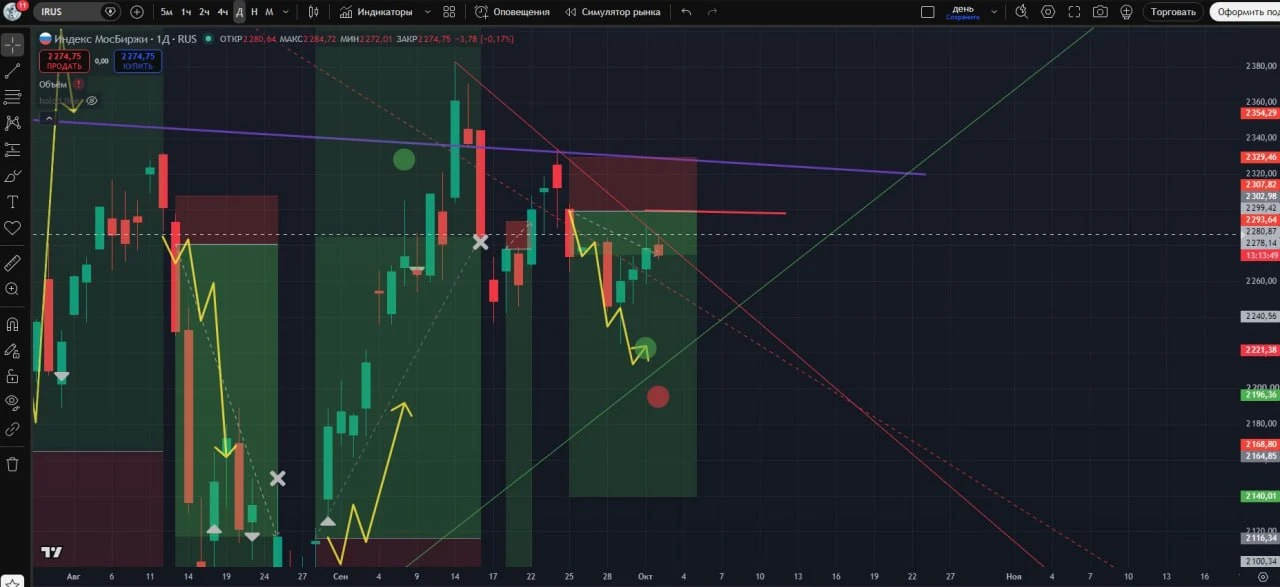Toggle lock all drawings padlock
This screenshot has height=587, width=1280.
click(x=13, y=376)
